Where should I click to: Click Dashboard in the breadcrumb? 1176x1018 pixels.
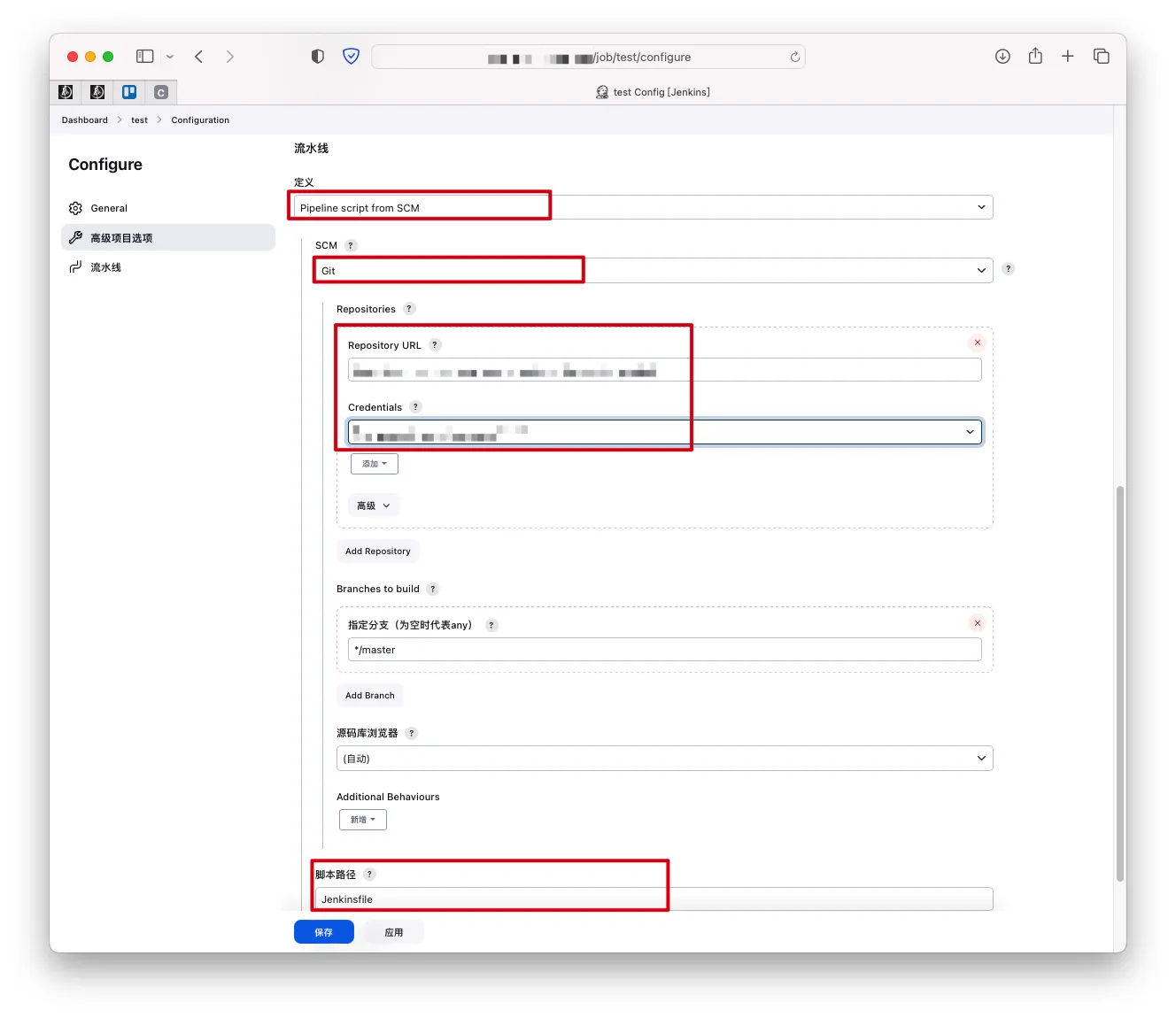(85, 120)
